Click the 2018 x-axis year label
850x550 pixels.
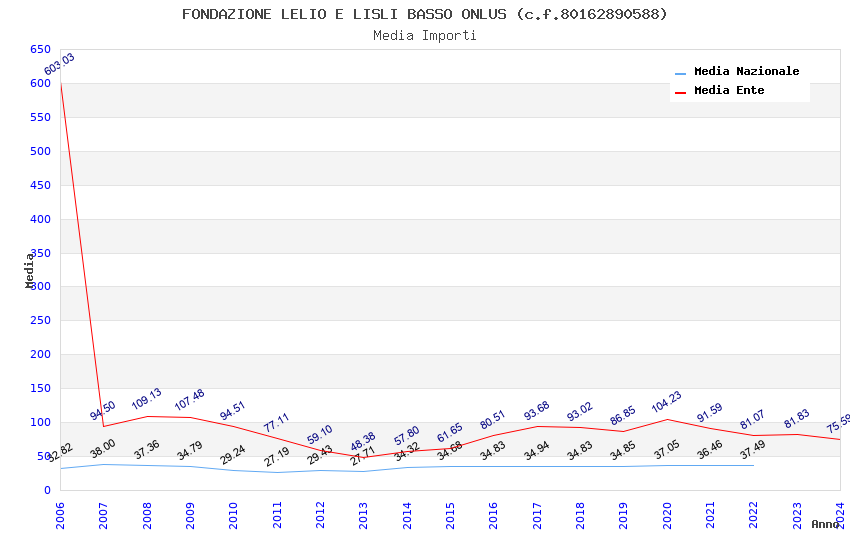pyautogui.click(x=580, y=516)
